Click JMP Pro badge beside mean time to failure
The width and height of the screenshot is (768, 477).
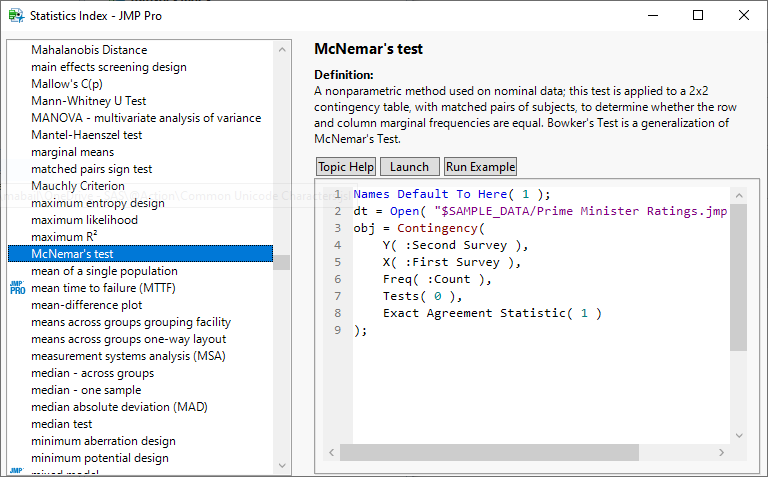click(16, 288)
